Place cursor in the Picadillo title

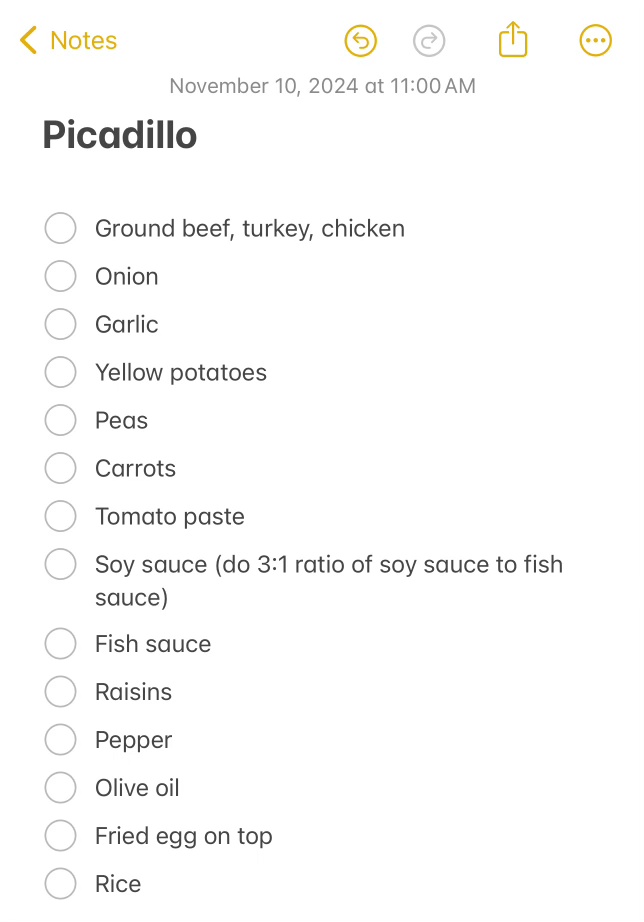[x=120, y=135]
